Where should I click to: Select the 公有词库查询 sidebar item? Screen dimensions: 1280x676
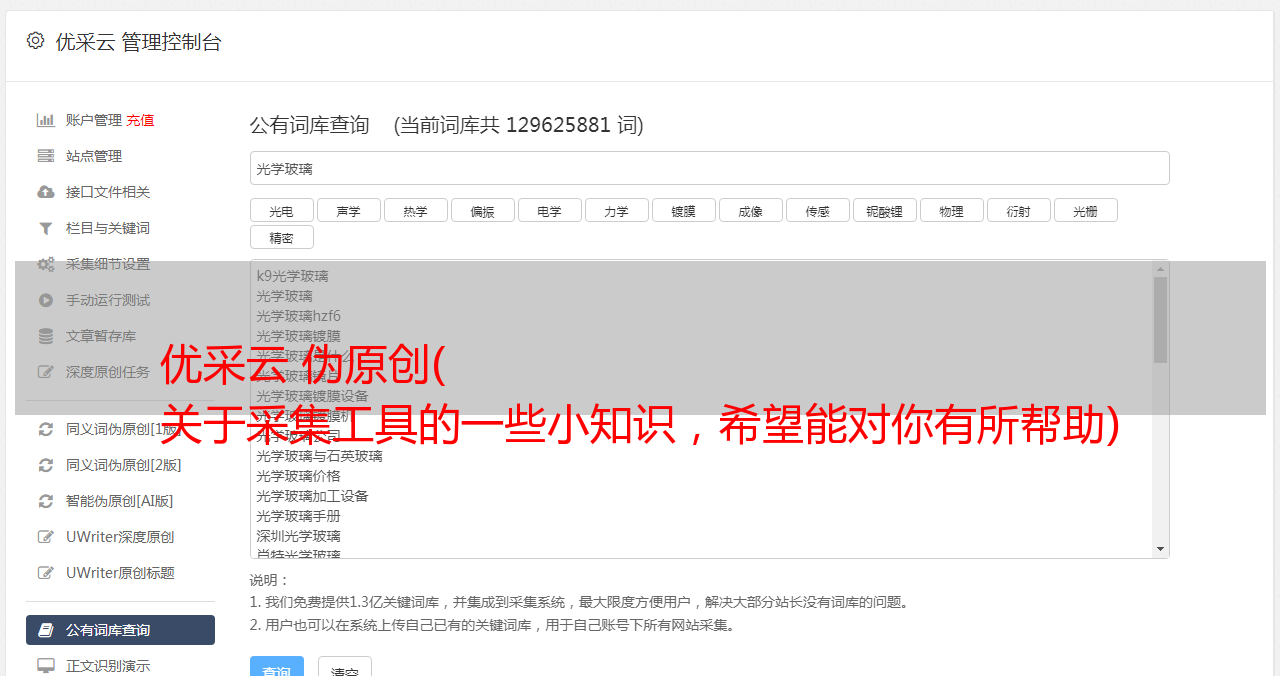[x=120, y=630]
